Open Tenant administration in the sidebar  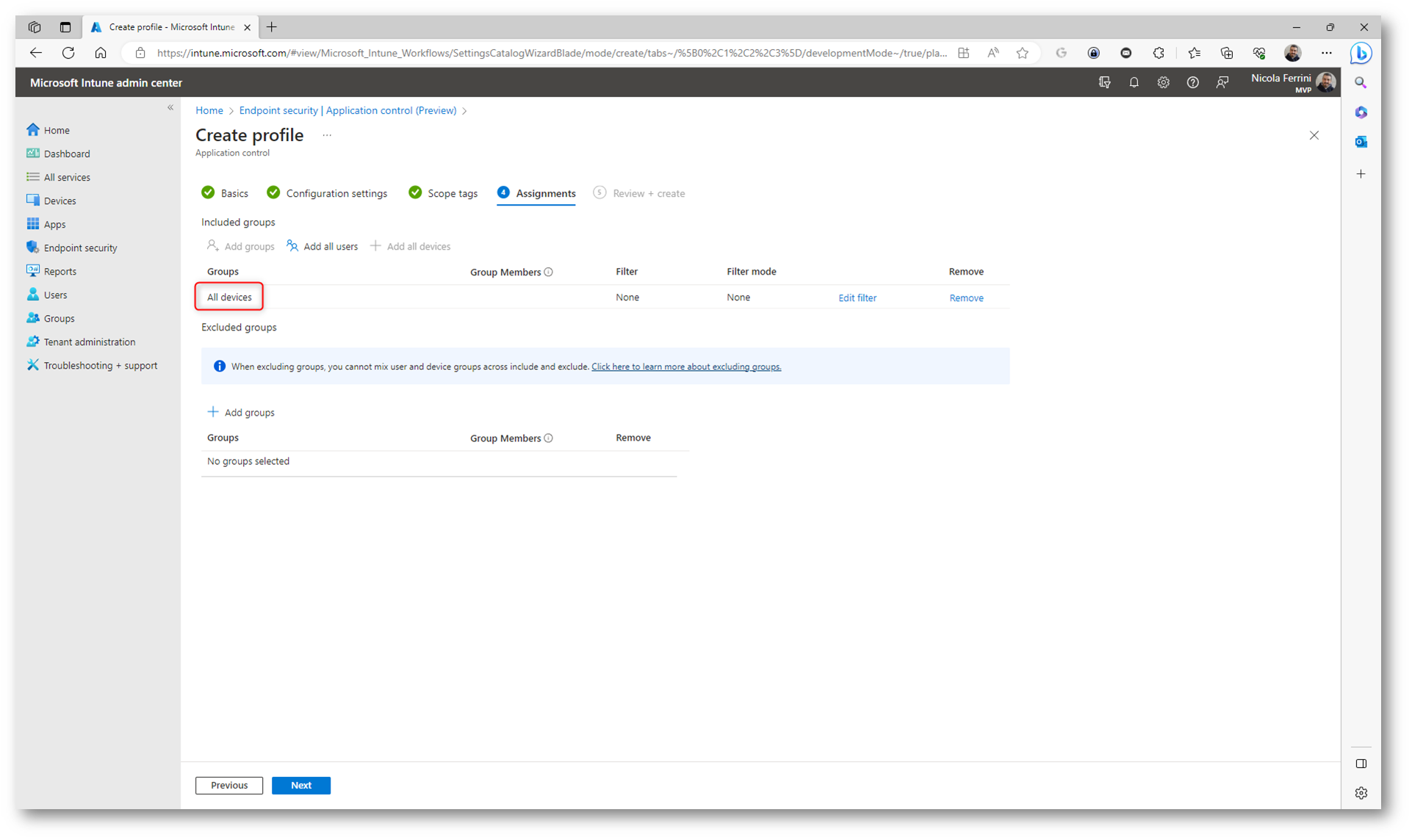(81, 341)
